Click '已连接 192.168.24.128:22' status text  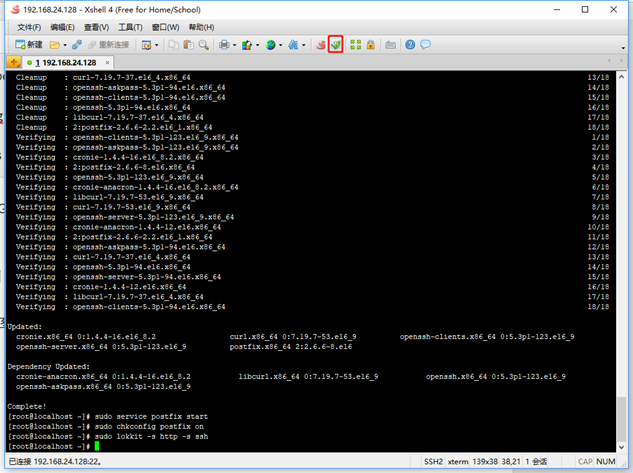pyautogui.click(x=55, y=461)
